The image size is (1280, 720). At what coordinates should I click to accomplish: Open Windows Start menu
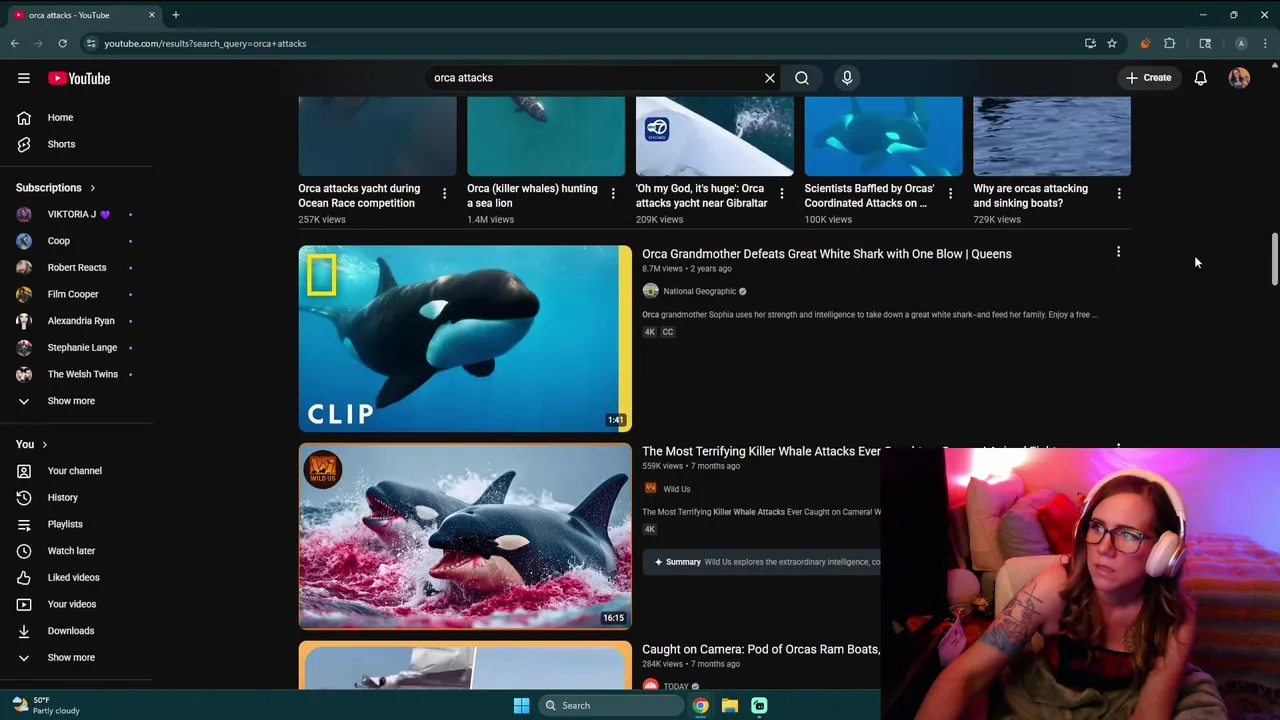[x=521, y=705]
